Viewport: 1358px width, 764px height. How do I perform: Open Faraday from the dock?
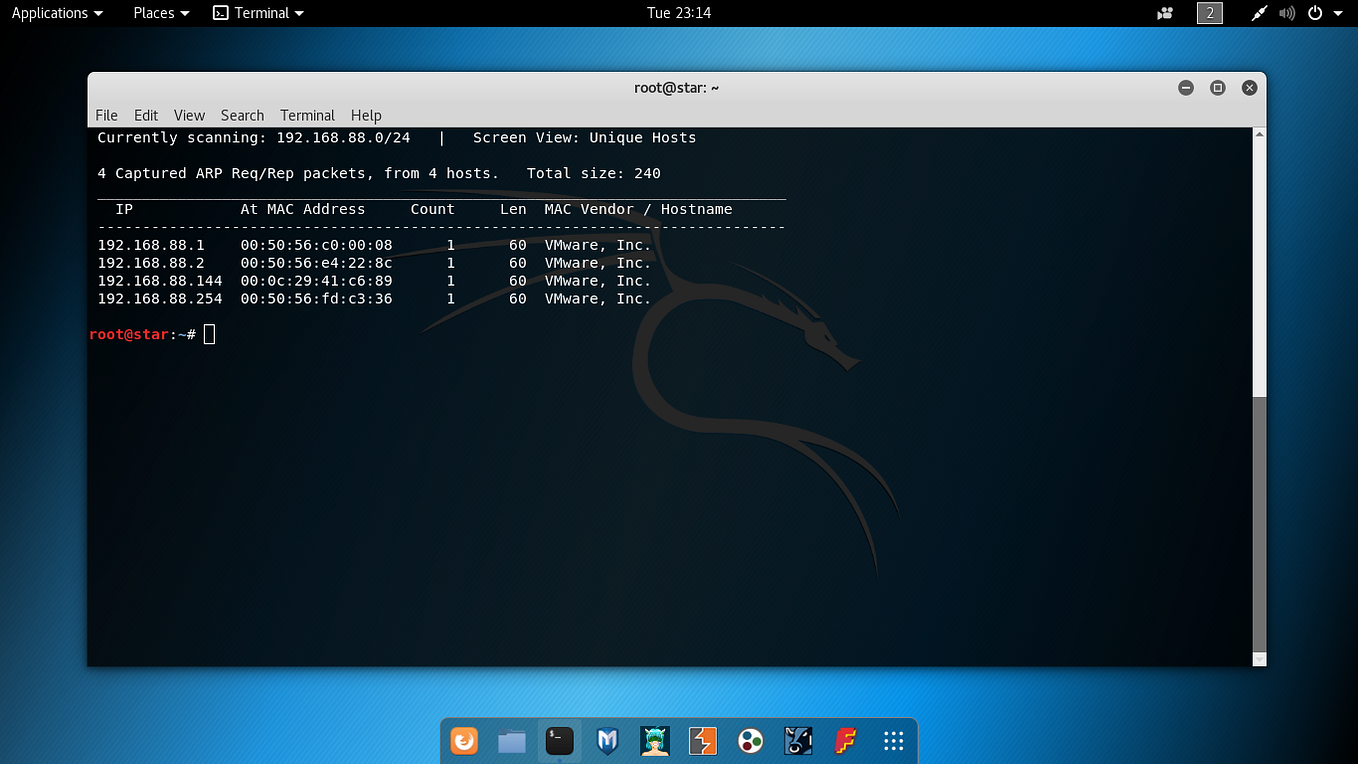click(x=845, y=741)
